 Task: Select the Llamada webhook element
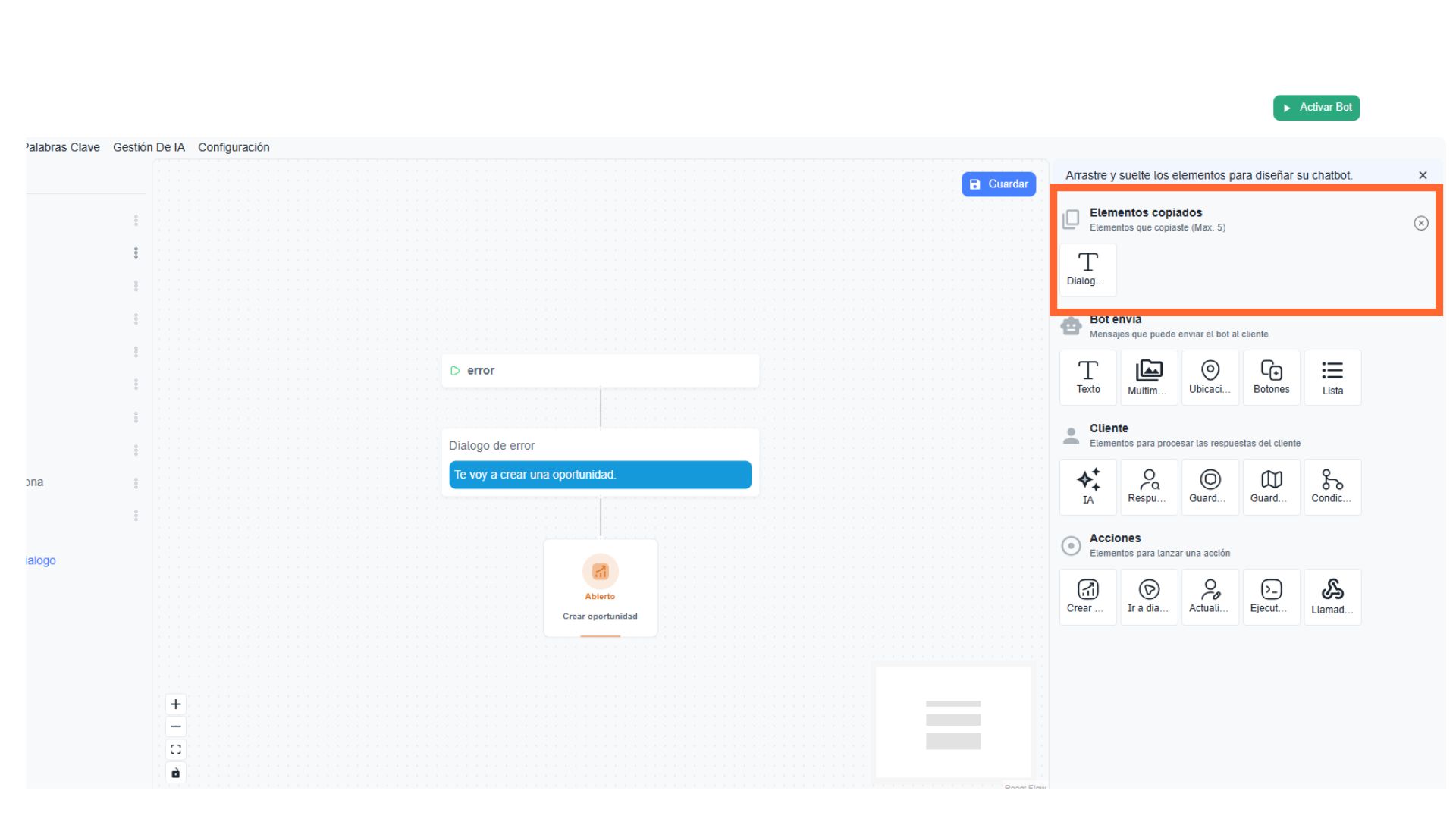coord(1332,596)
